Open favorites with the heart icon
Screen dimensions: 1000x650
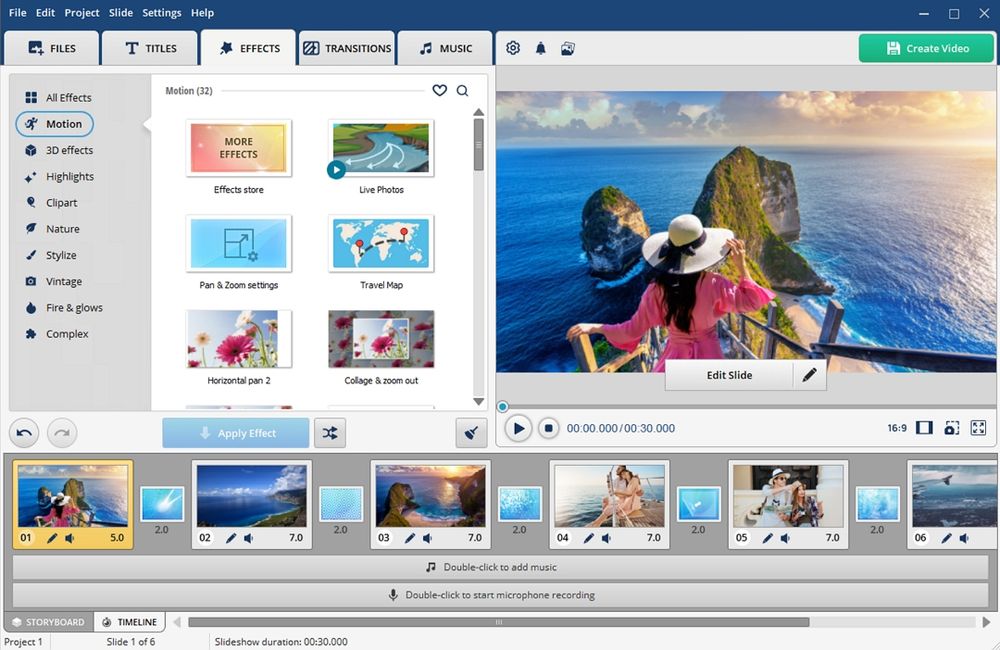pyautogui.click(x=439, y=91)
